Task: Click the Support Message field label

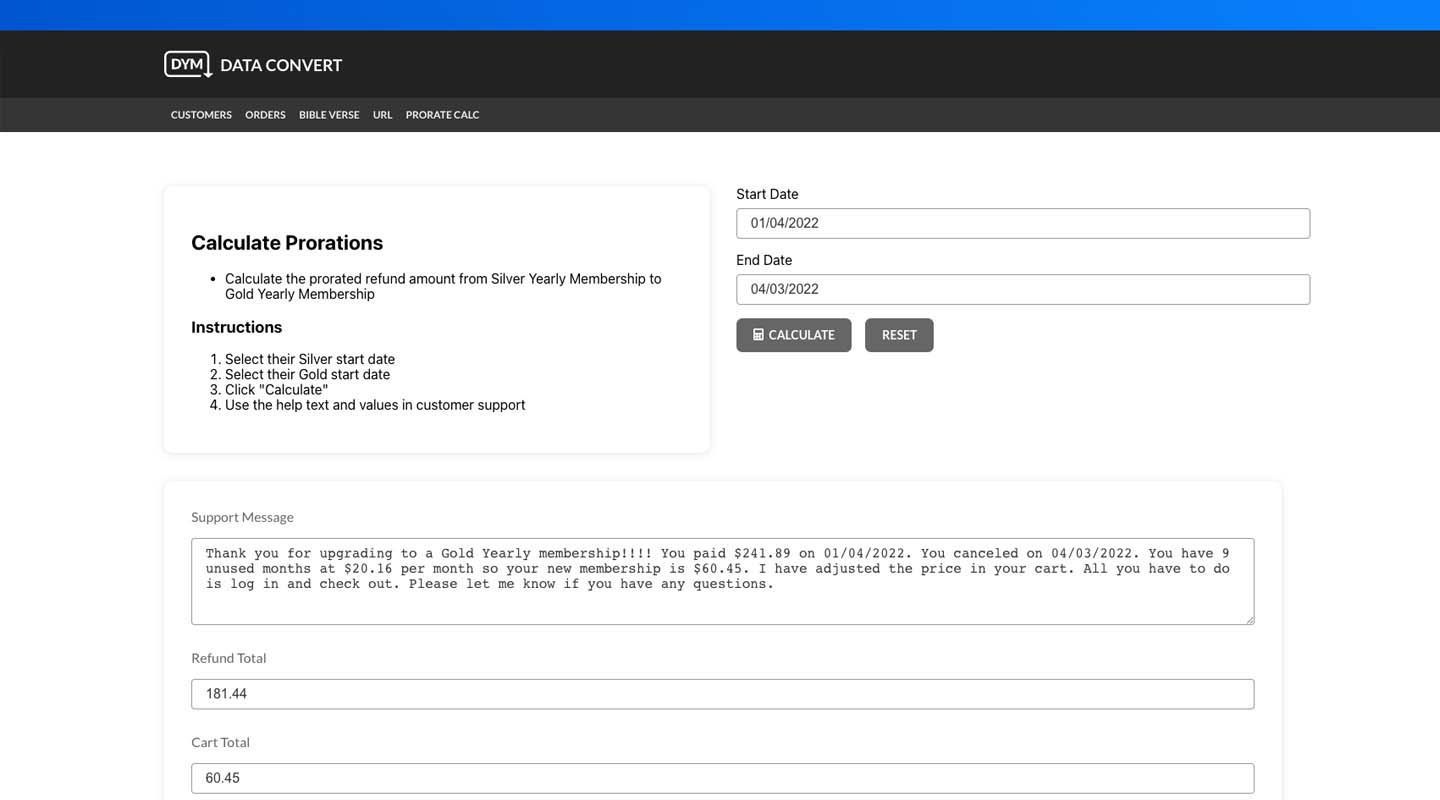Action: [242, 516]
